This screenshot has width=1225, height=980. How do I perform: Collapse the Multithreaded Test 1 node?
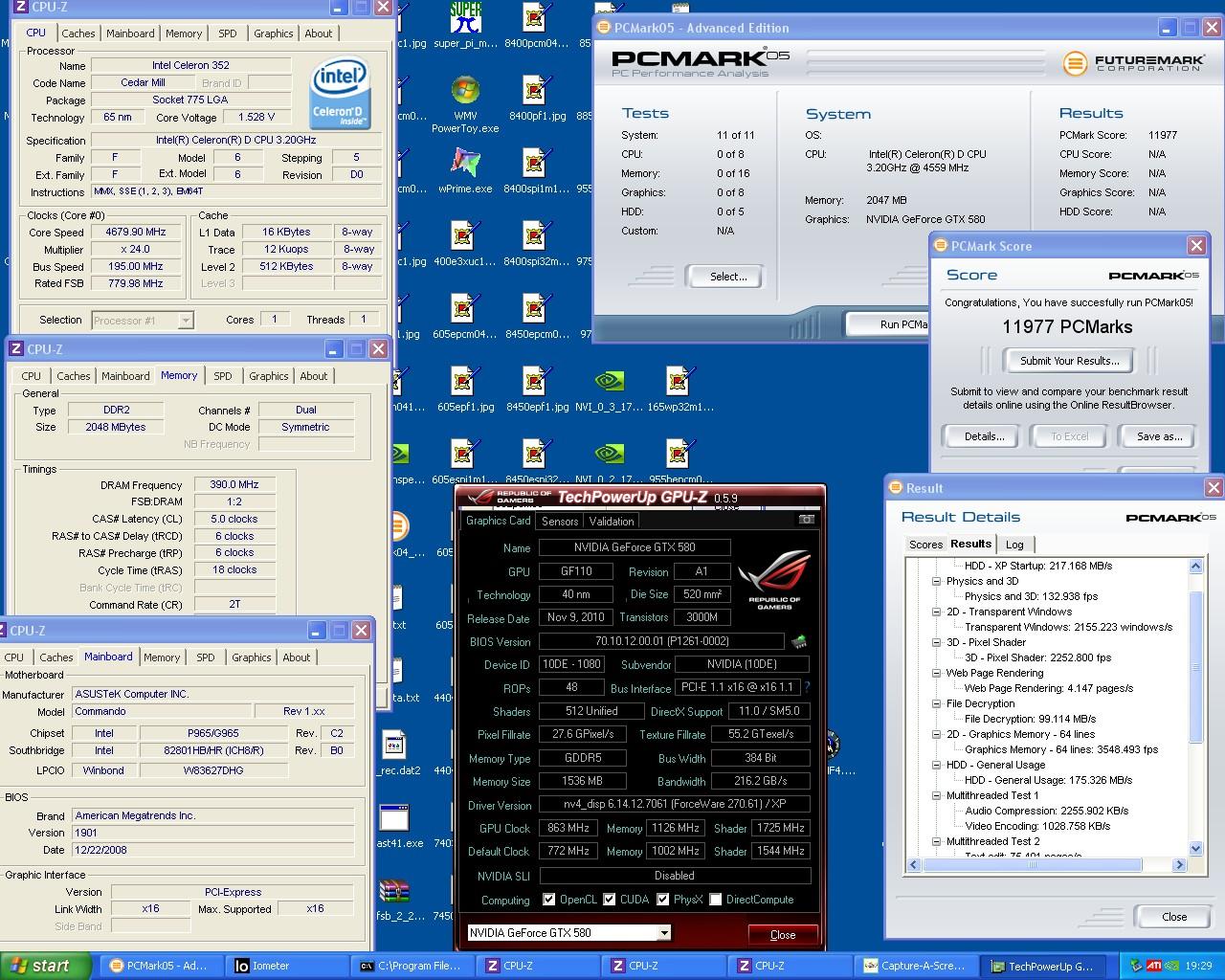[936, 795]
